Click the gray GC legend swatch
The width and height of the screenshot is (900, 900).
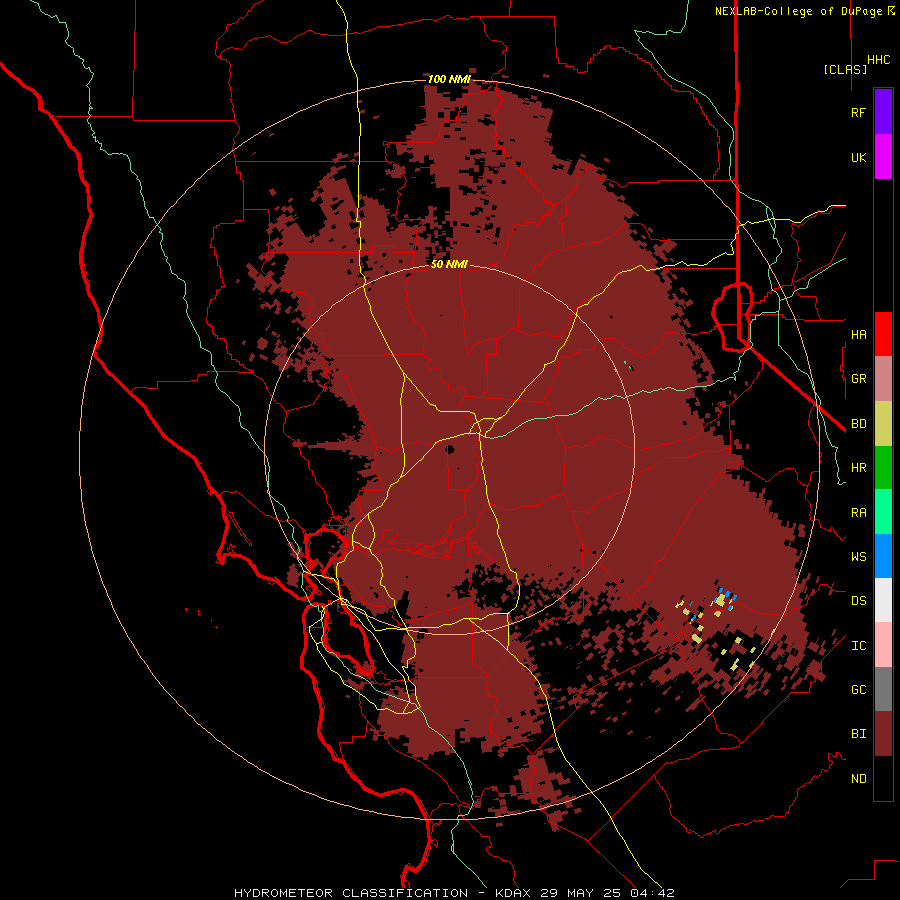(x=883, y=689)
